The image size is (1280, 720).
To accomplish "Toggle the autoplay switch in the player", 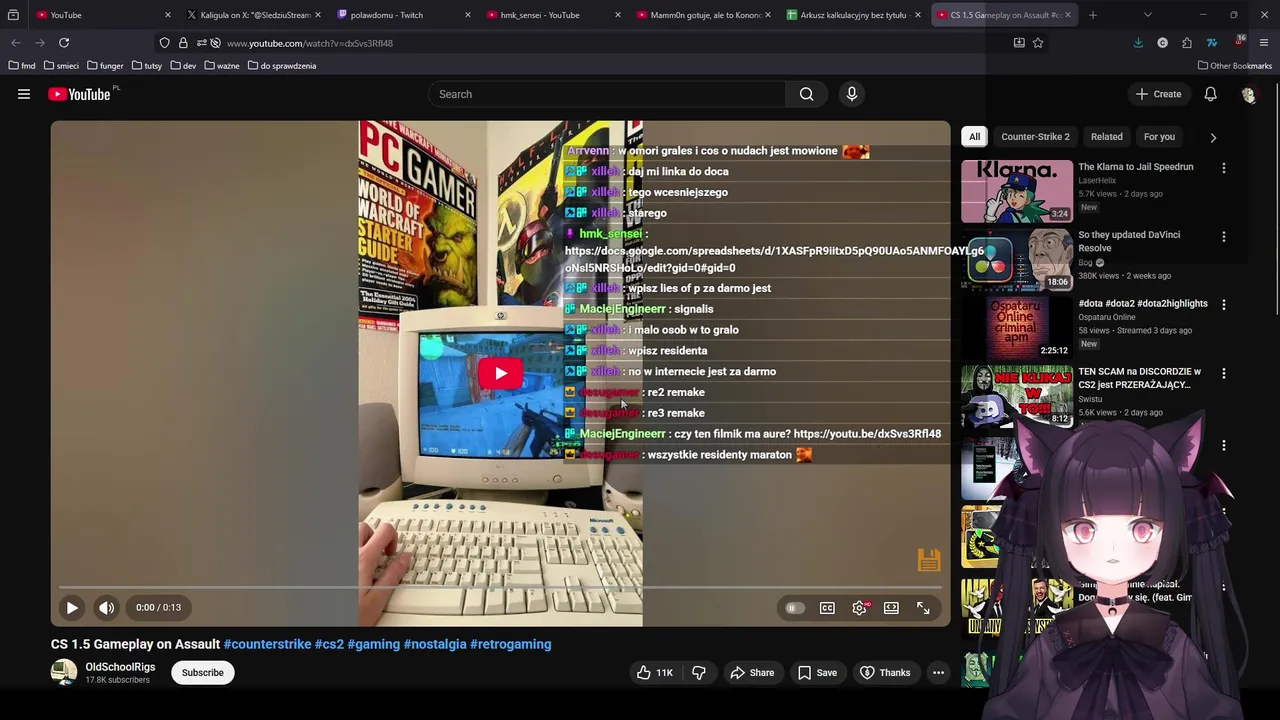I will tap(794, 608).
